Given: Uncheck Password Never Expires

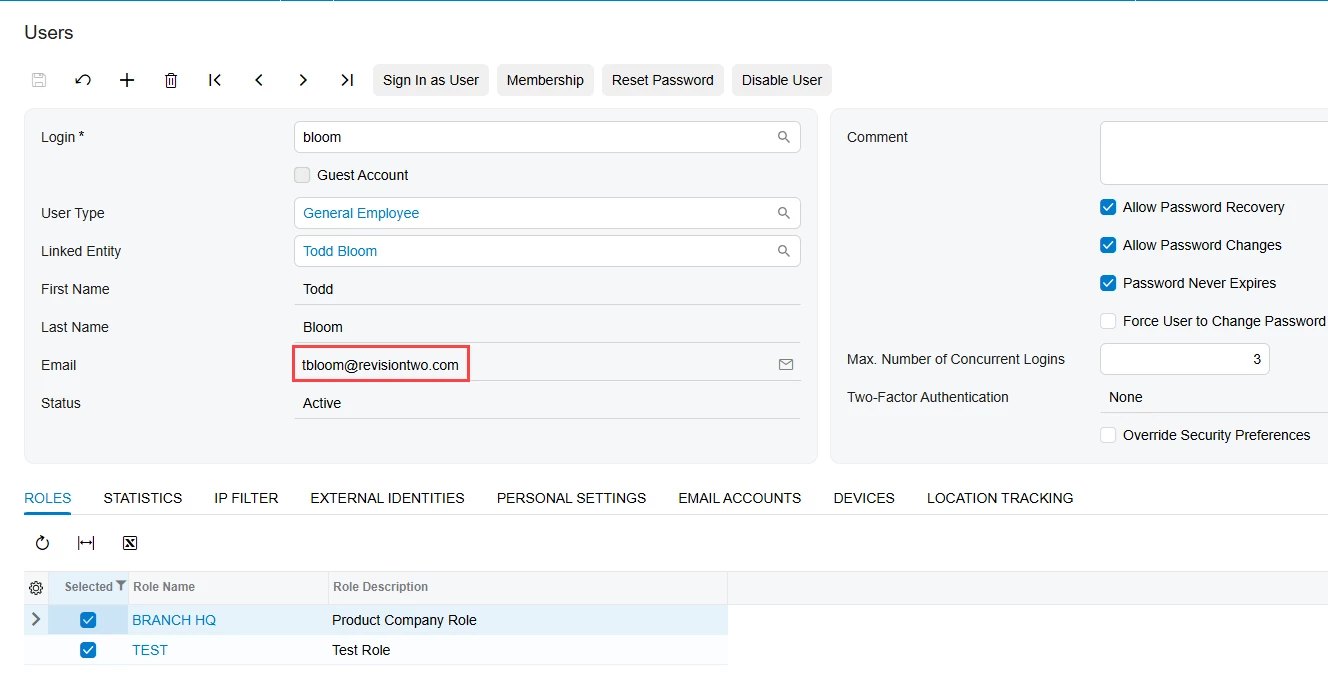Looking at the screenshot, I should pos(1108,283).
